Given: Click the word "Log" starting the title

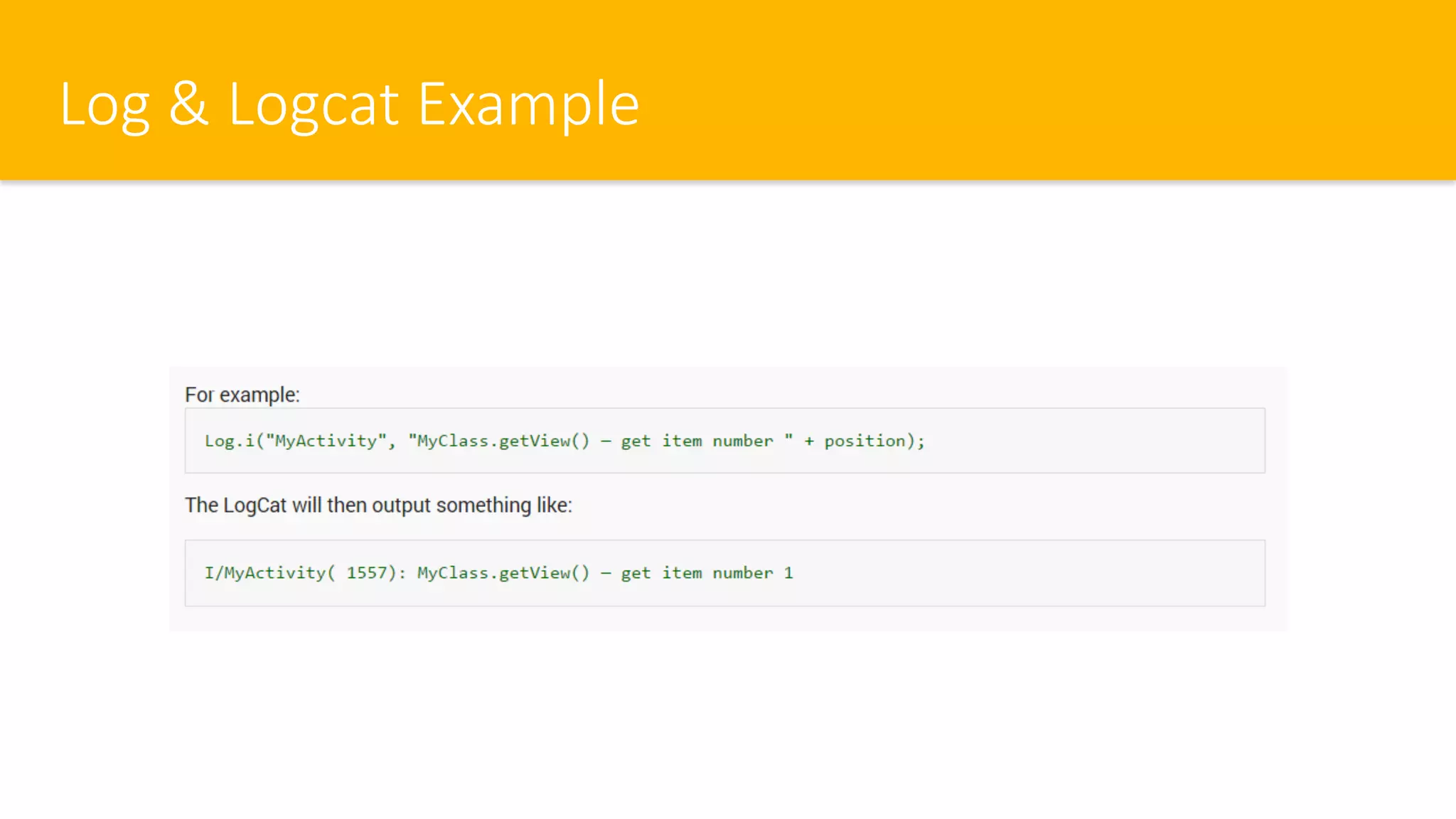Looking at the screenshot, I should tap(105, 105).
